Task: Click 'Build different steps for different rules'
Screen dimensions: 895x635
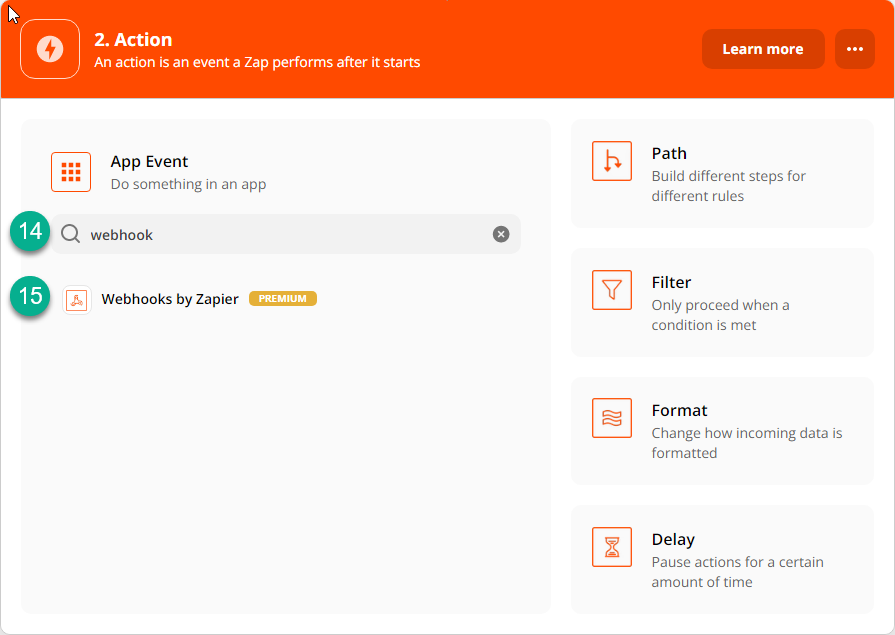Action: click(728, 186)
